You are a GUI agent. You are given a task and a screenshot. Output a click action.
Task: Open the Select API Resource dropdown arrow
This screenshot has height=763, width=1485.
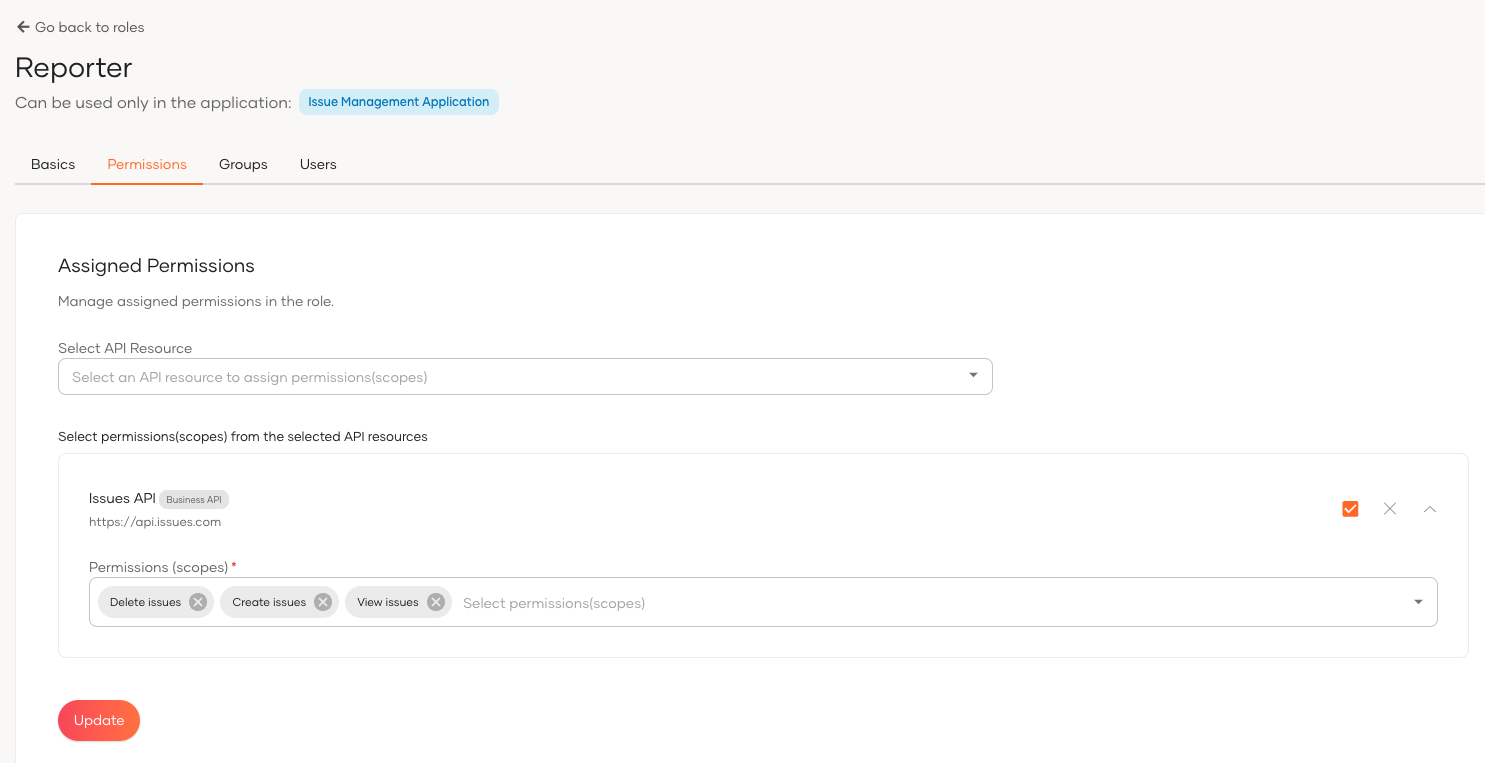tap(973, 376)
